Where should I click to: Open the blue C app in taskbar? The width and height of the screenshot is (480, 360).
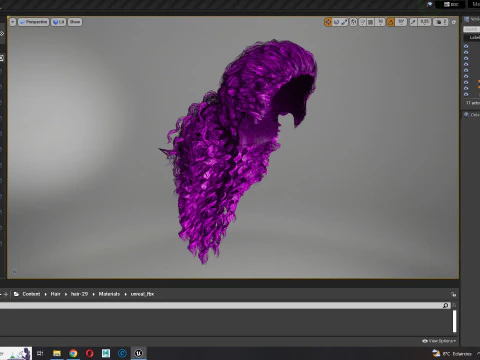(x=122, y=353)
